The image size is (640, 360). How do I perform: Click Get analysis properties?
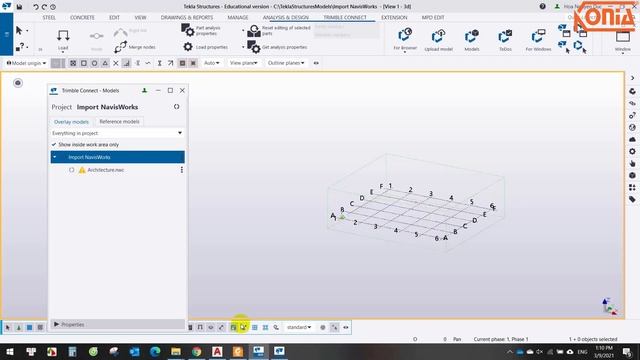coord(278,47)
